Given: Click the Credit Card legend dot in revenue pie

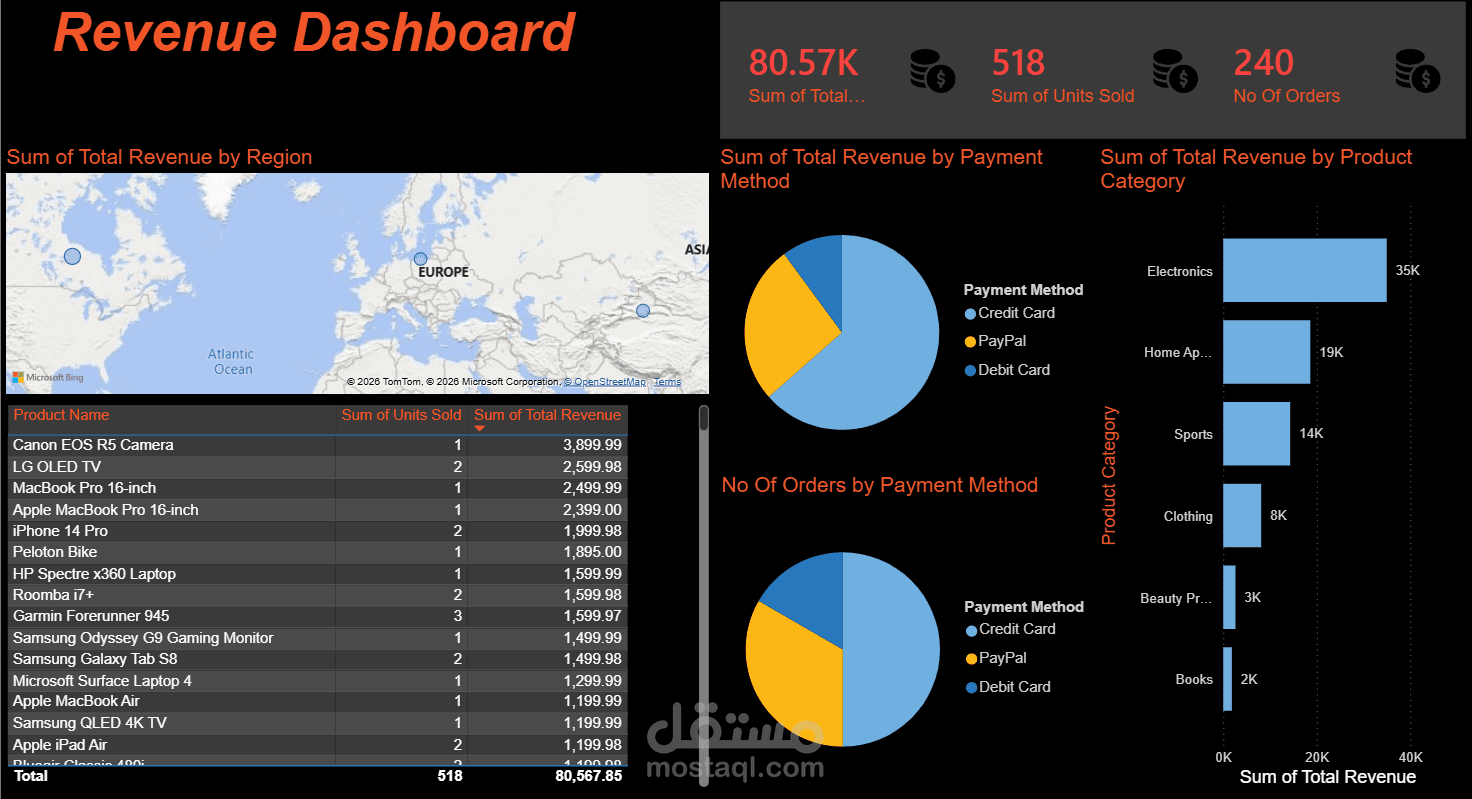Looking at the screenshot, I should 968,313.
